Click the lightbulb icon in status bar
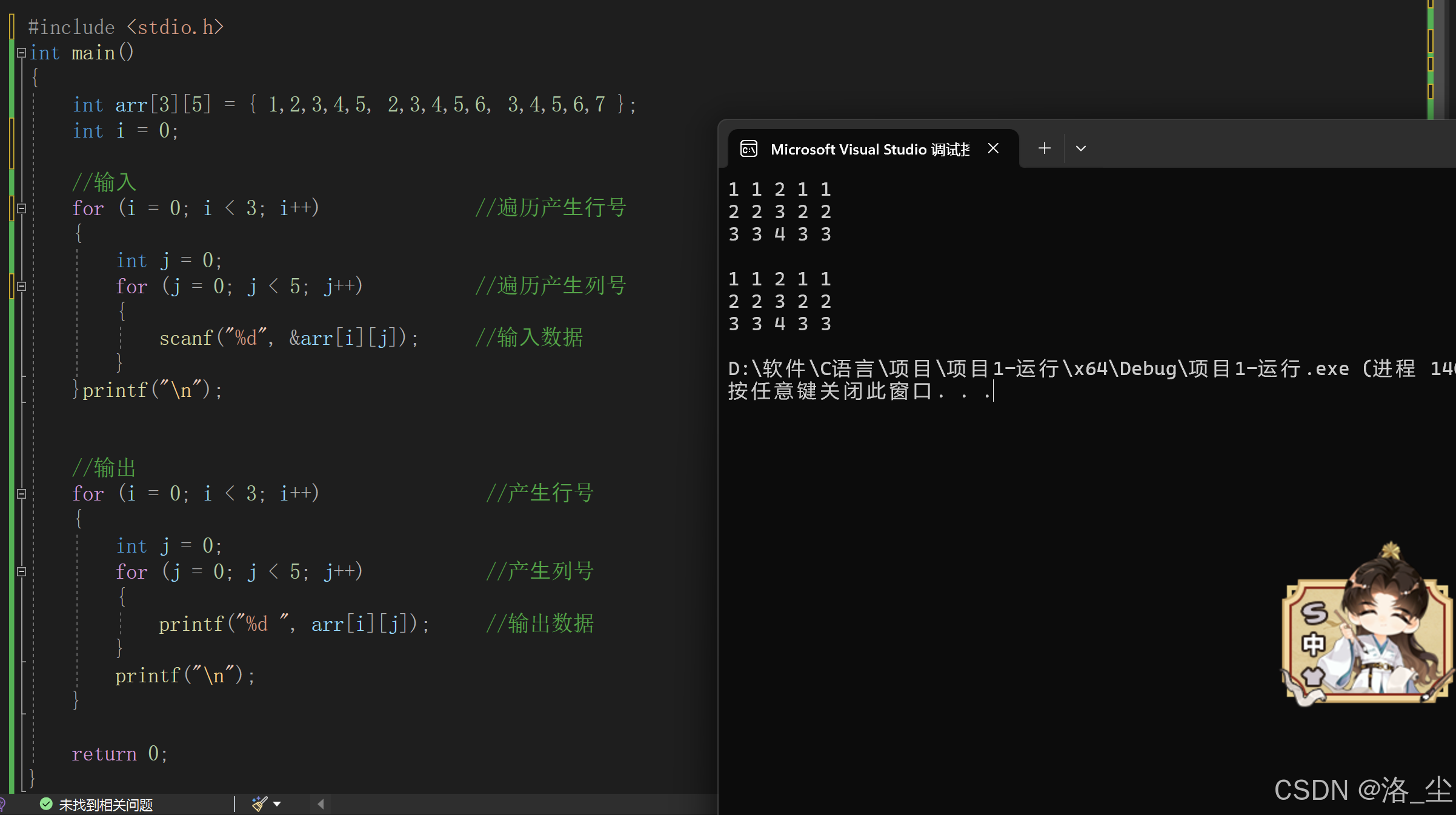The height and width of the screenshot is (815, 1456). coord(2,804)
